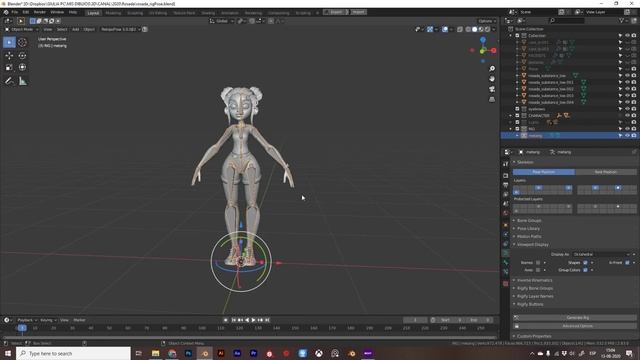This screenshot has width=640, height=360.
Task: Disable render camera icon for metarig row
Action: (634, 136)
